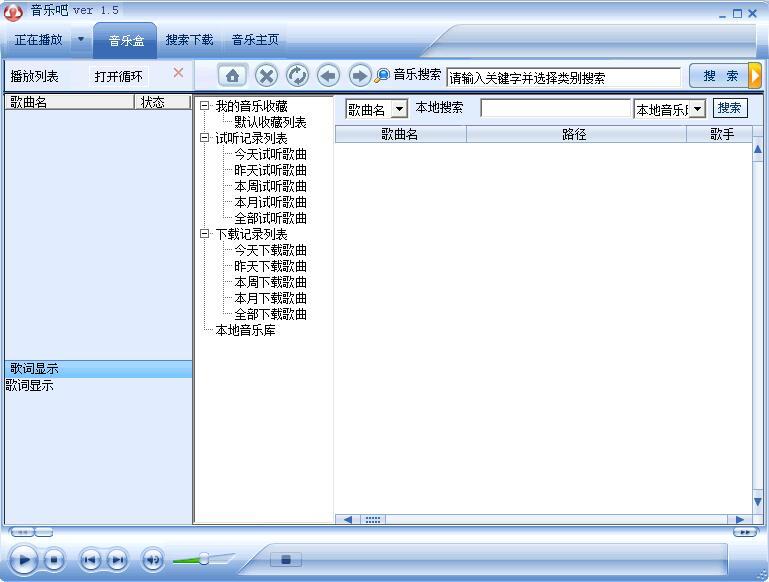This screenshot has height=582, width=769.
Task: Click the 歌曲名 column header in playlist
Action: (69, 102)
